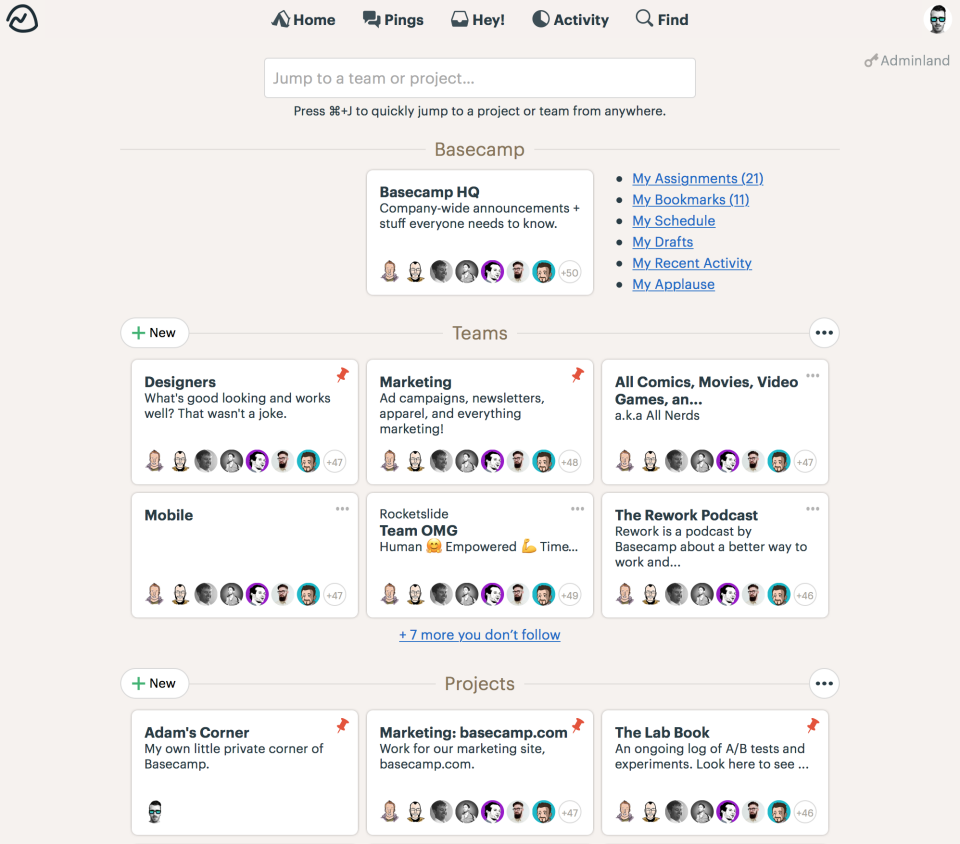Open options menu for Teams section

click(823, 333)
